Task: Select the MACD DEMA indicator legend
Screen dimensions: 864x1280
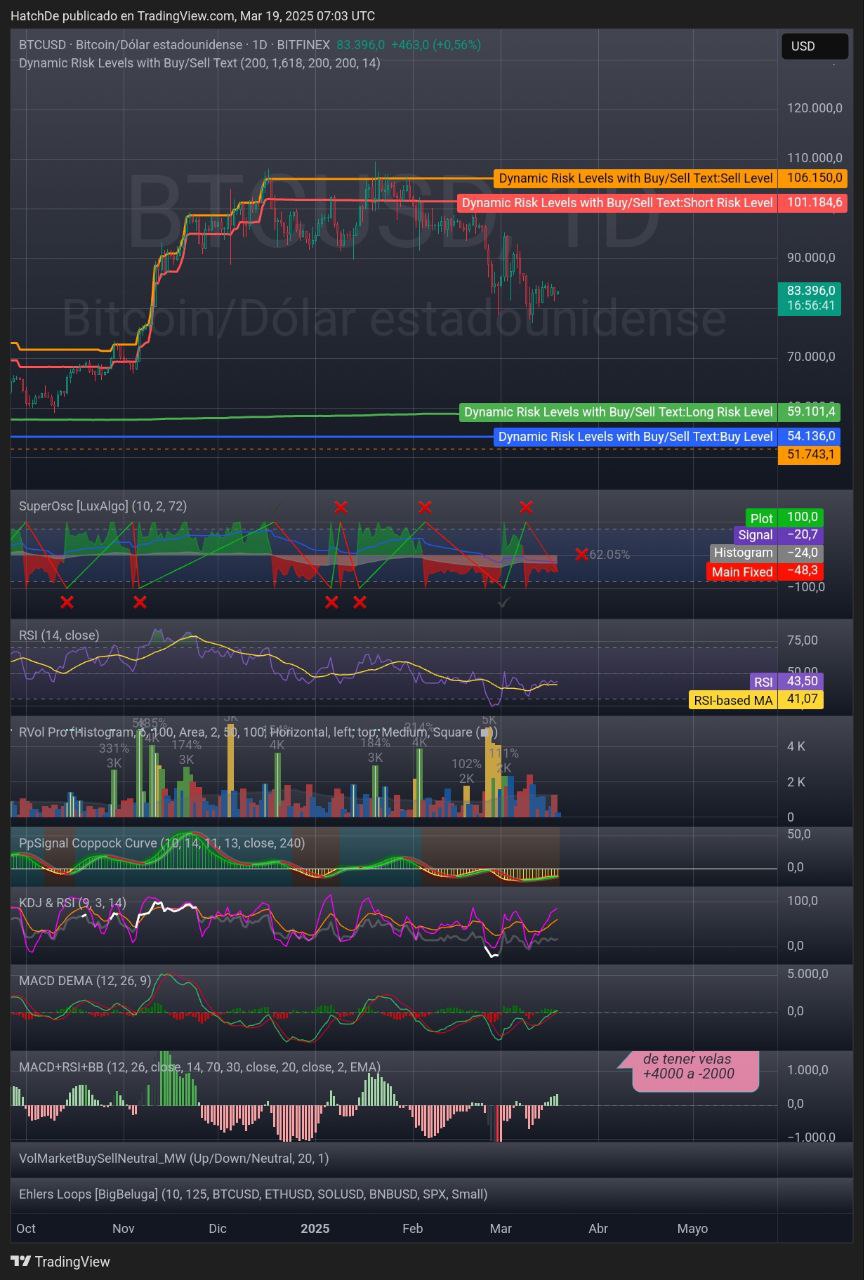Action: click(85, 980)
